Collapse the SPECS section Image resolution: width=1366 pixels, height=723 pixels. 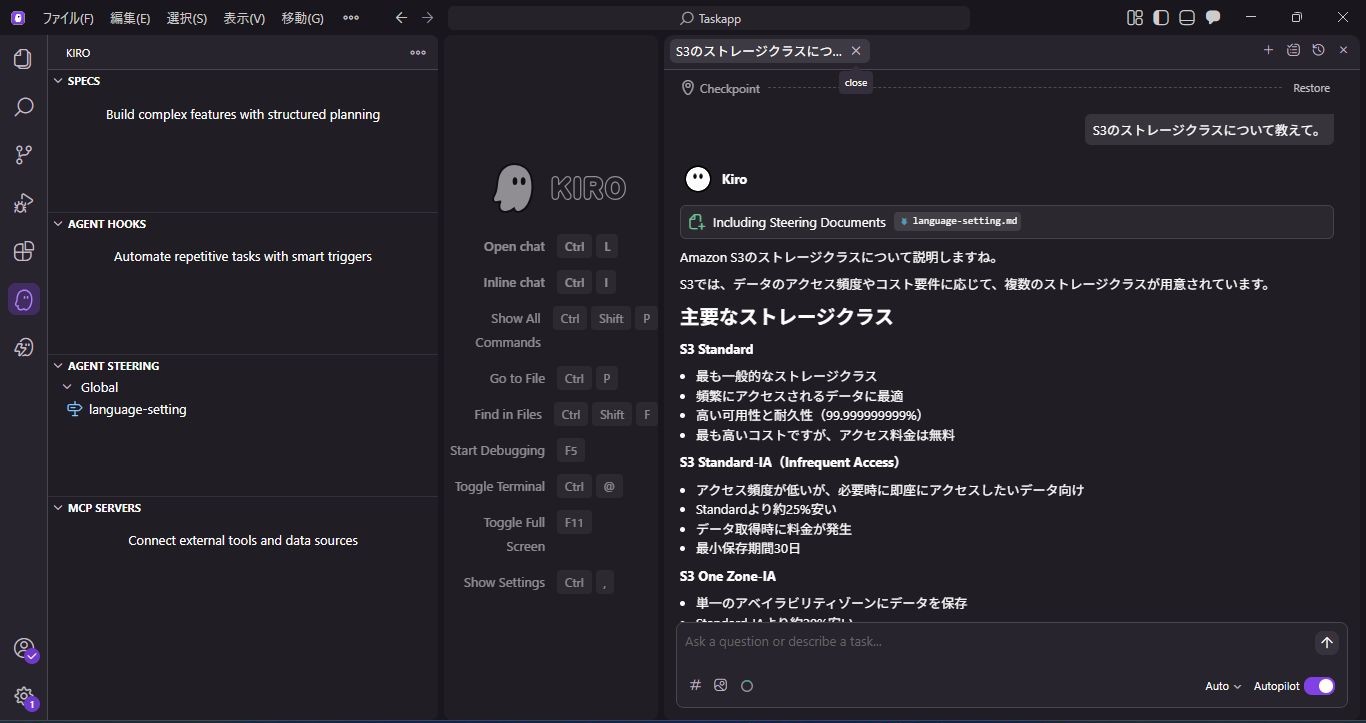58,81
